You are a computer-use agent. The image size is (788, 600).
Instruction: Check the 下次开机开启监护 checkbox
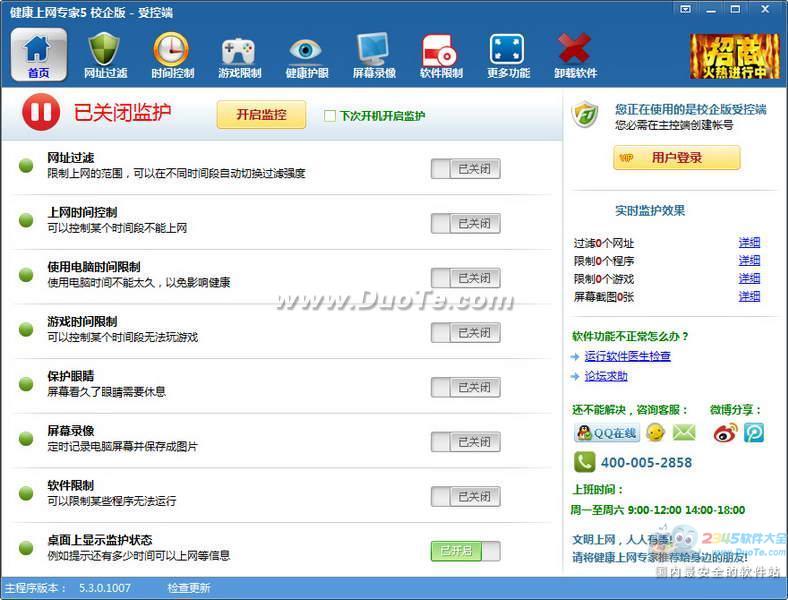pos(330,116)
